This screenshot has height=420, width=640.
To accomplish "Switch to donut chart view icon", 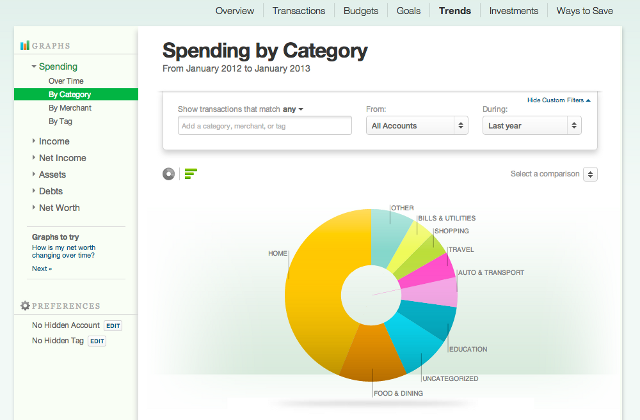I will click(169, 174).
